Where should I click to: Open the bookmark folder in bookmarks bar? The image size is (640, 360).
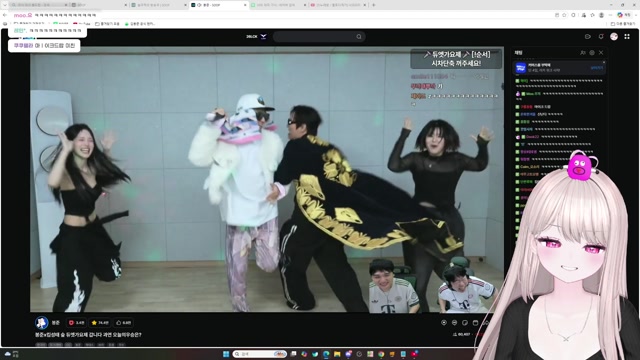[x=107, y=24]
